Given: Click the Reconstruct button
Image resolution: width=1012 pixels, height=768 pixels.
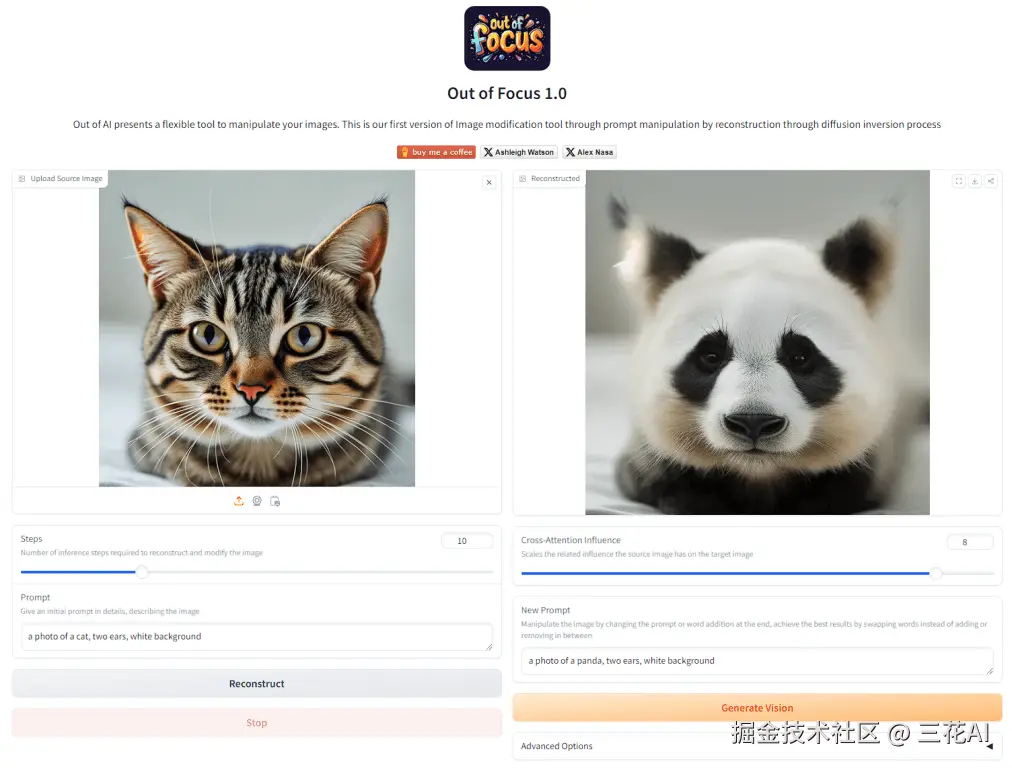Looking at the screenshot, I should point(257,683).
